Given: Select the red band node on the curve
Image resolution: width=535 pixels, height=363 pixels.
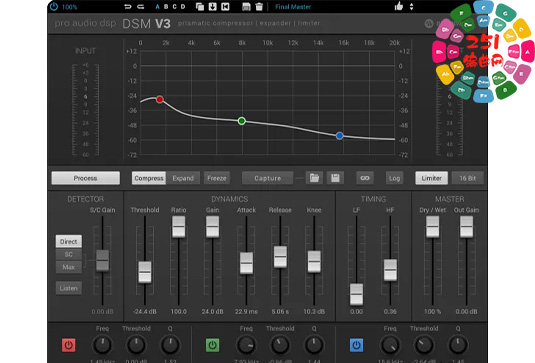Looking at the screenshot, I should 160,100.
